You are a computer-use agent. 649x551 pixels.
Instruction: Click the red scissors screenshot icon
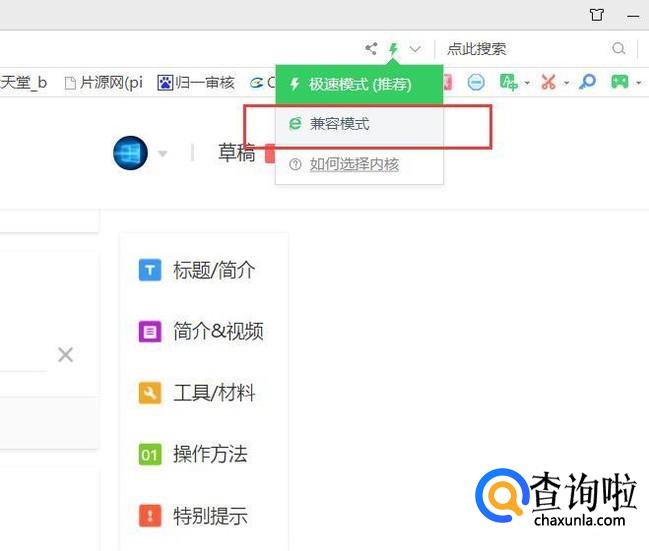click(x=548, y=82)
